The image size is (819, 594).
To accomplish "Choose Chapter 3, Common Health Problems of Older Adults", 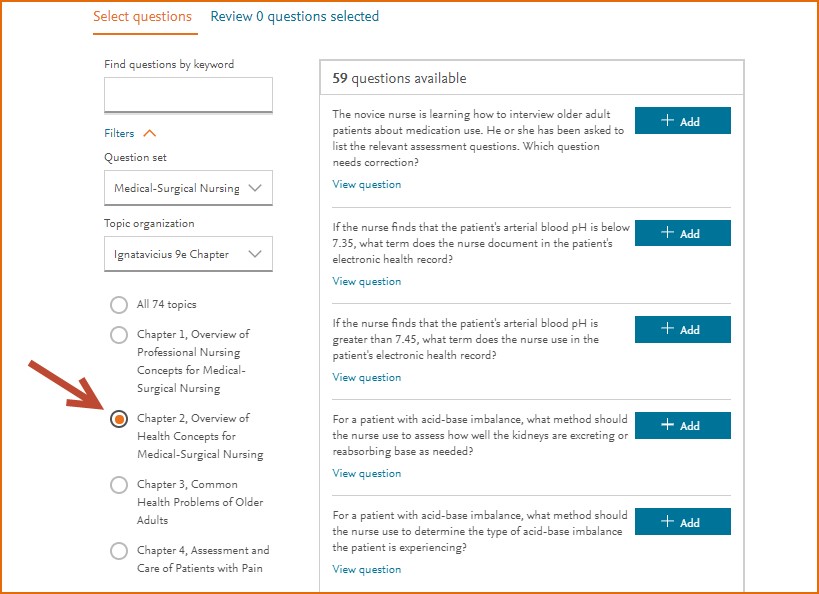I will (119, 484).
